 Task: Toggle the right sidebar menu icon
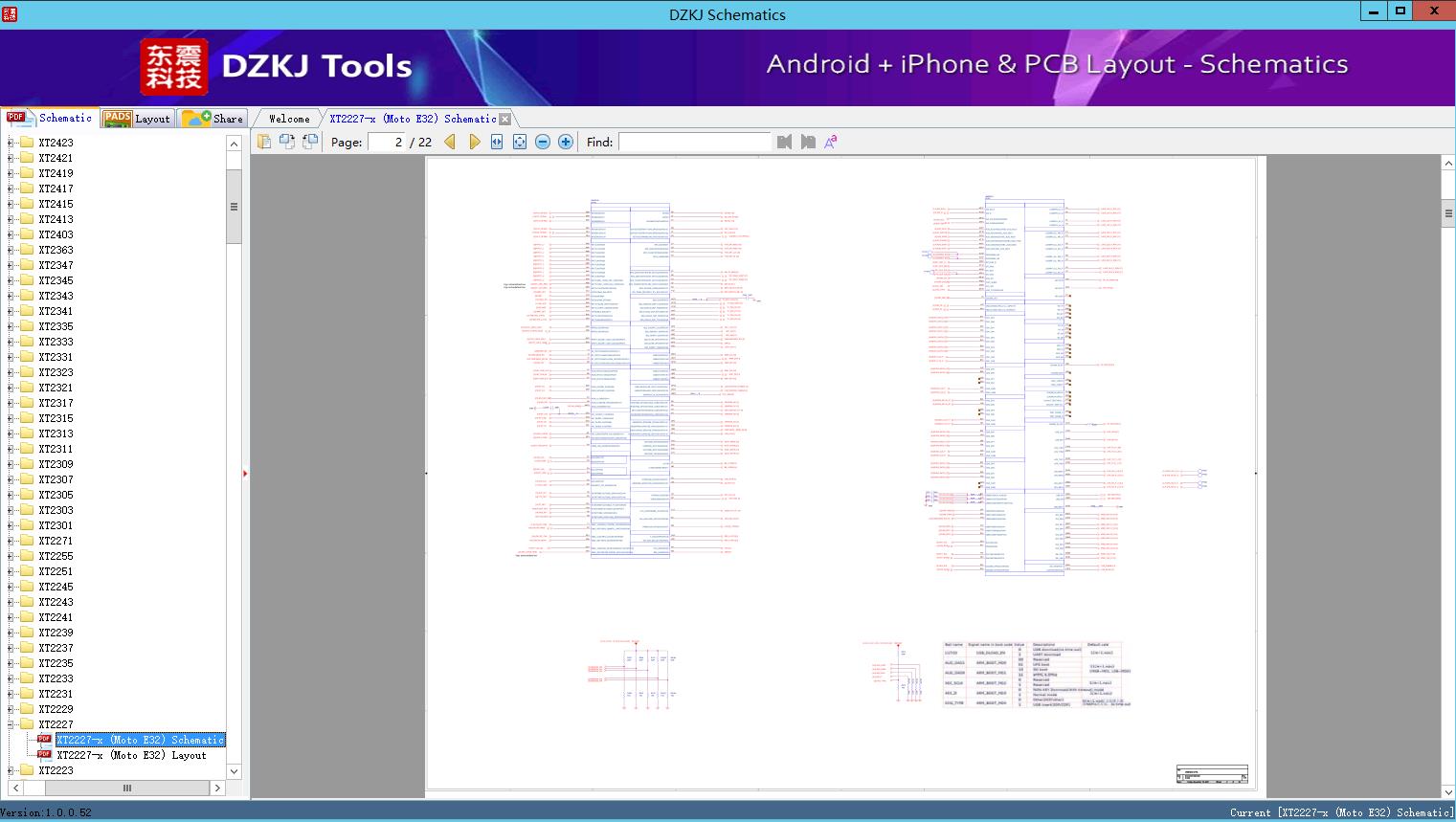pyautogui.click(x=1447, y=212)
